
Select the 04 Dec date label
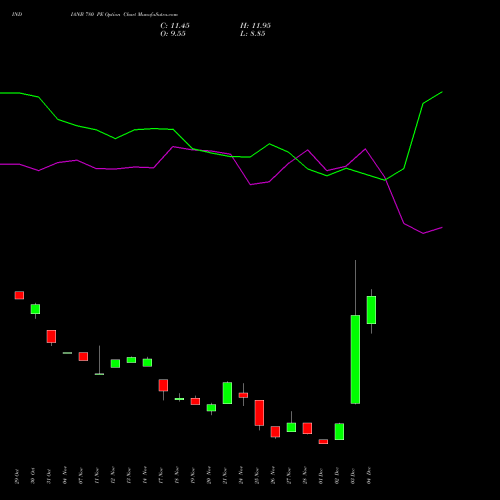click(x=369, y=476)
